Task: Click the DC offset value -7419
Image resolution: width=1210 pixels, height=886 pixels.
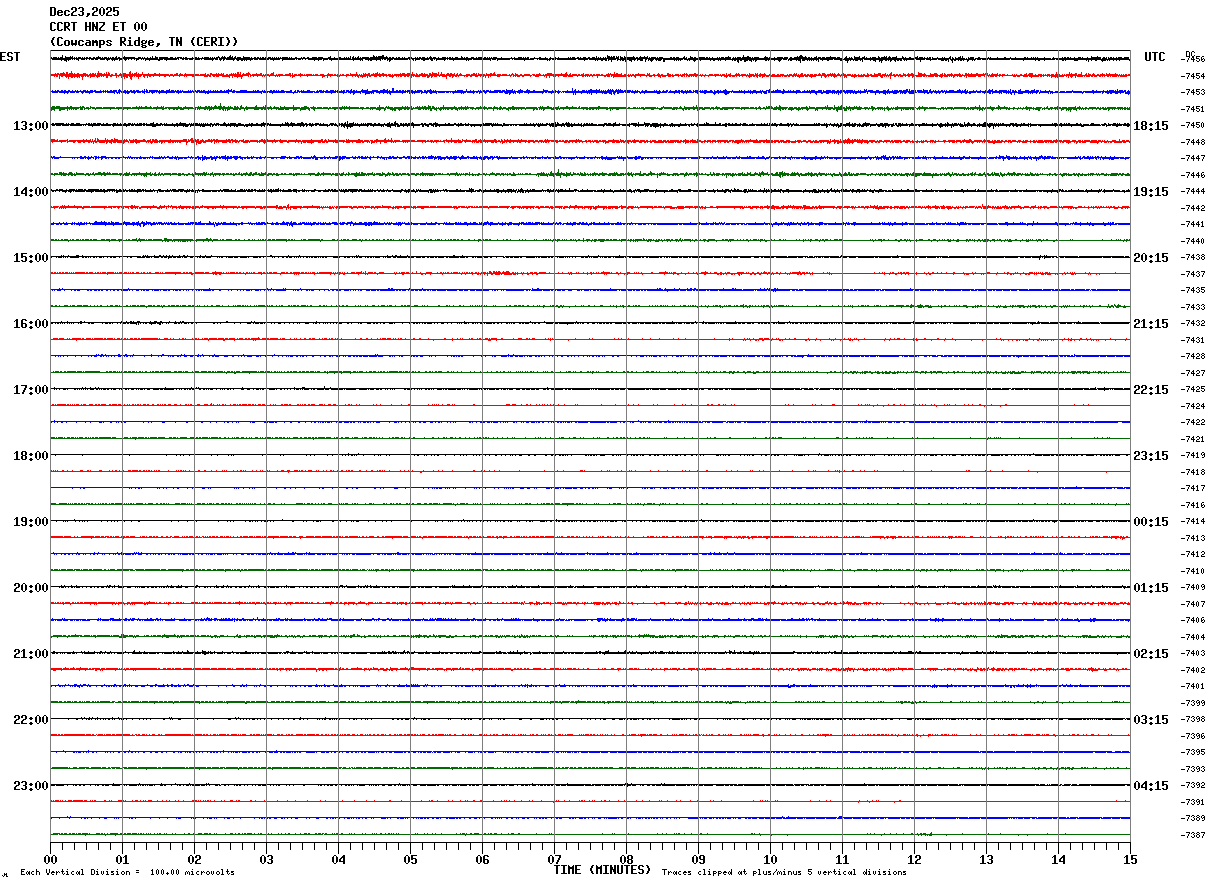Action: (1192, 456)
